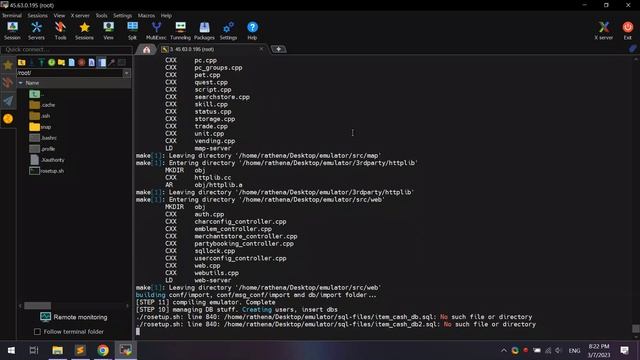
Task: Click the Sessions star toolbar icon
Action: click(x=84, y=31)
